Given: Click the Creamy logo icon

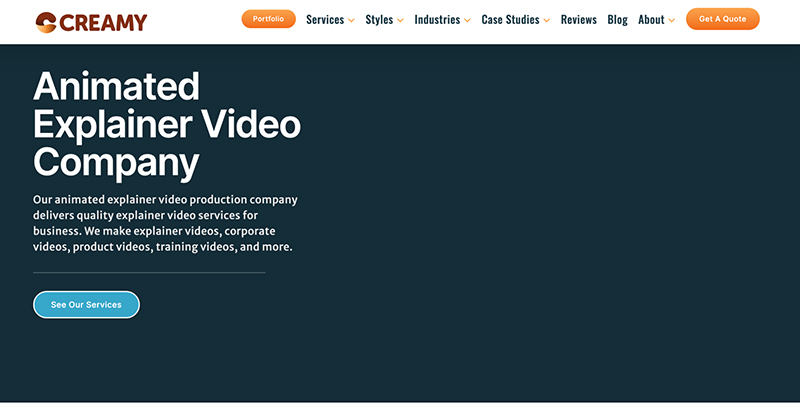Looking at the screenshot, I should [x=45, y=21].
